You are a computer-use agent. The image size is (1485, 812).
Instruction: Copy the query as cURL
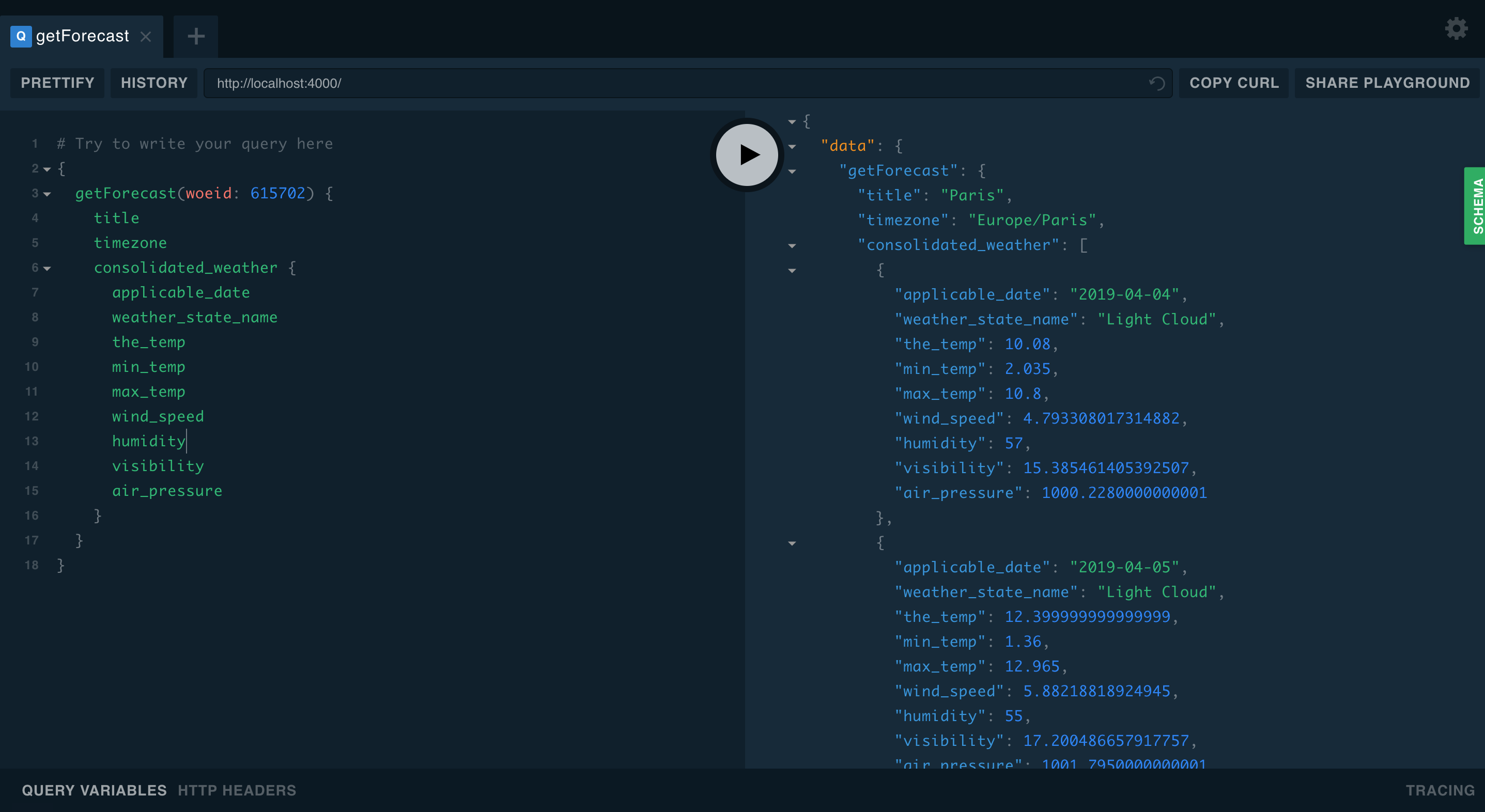(x=1233, y=83)
